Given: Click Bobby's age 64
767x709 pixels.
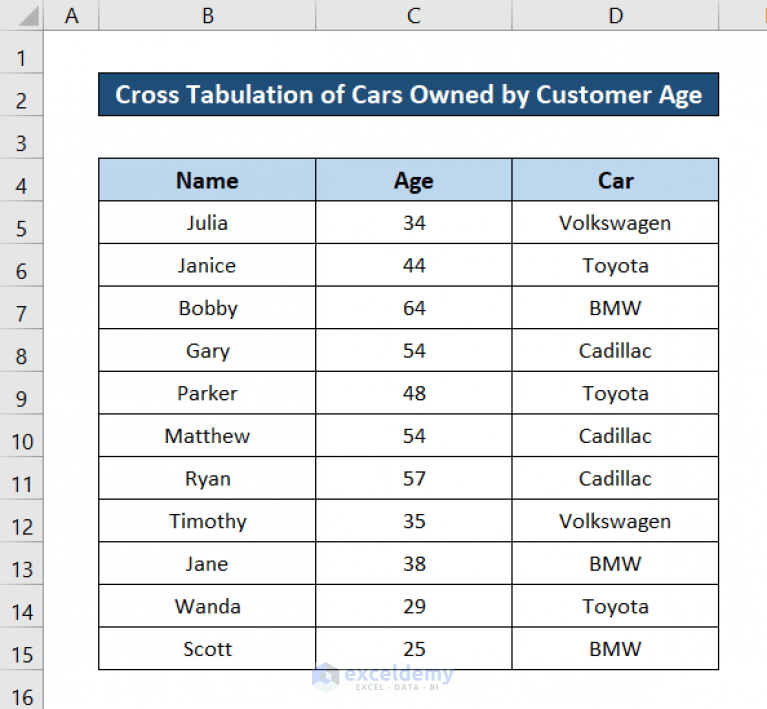Looking at the screenshot, I should 414,308.
